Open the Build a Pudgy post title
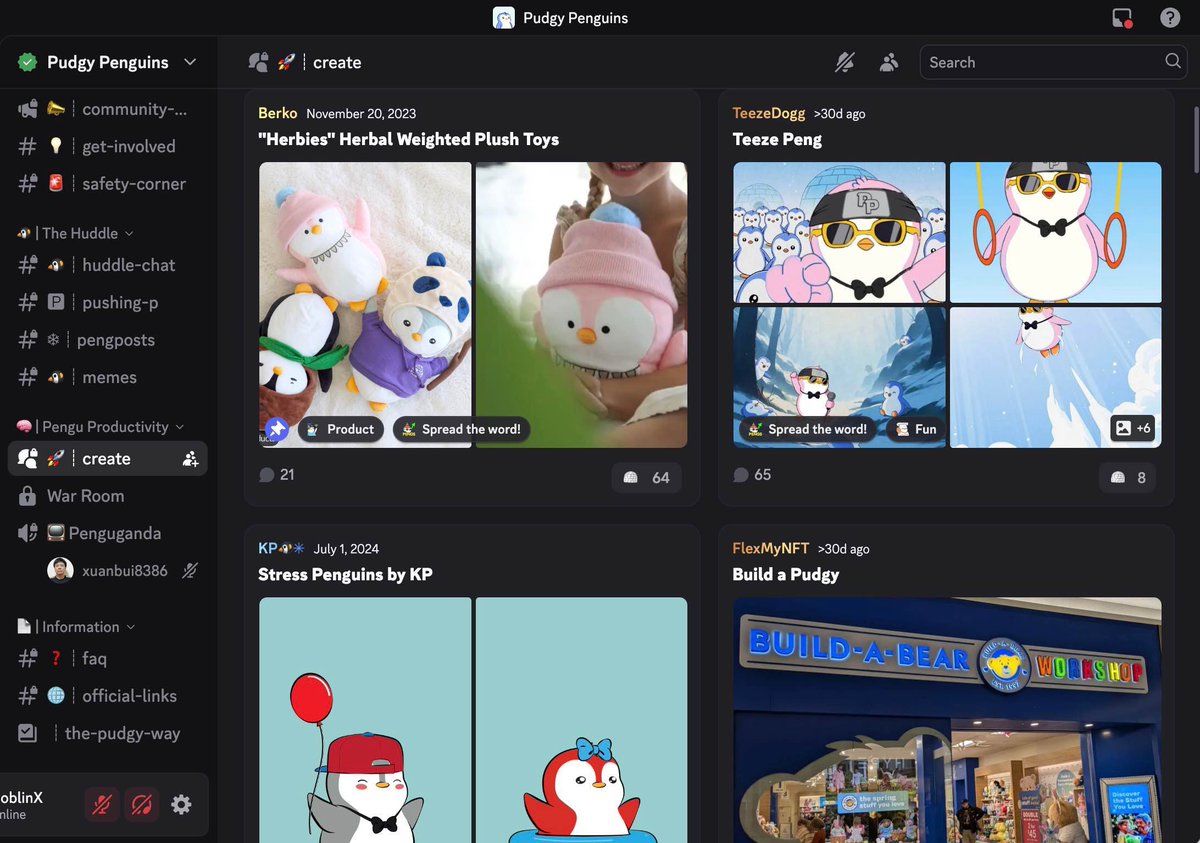 click(786, 574)
